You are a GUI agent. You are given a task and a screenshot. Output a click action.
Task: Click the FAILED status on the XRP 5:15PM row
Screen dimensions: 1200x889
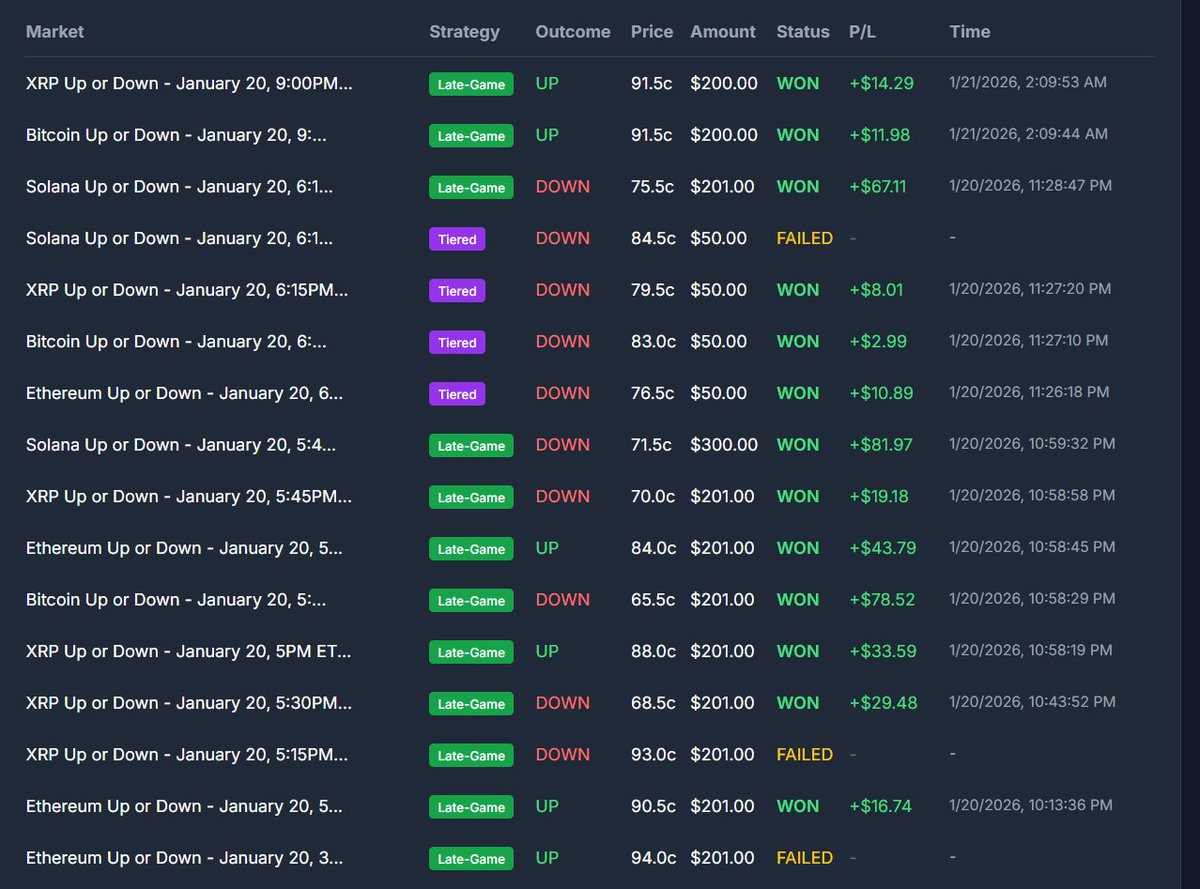click(804, 754)
